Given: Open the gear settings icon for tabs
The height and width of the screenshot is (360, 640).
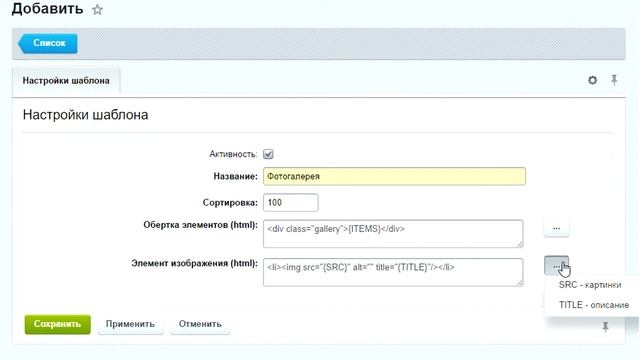Looking at the screenshot, I should pos(592,80).
